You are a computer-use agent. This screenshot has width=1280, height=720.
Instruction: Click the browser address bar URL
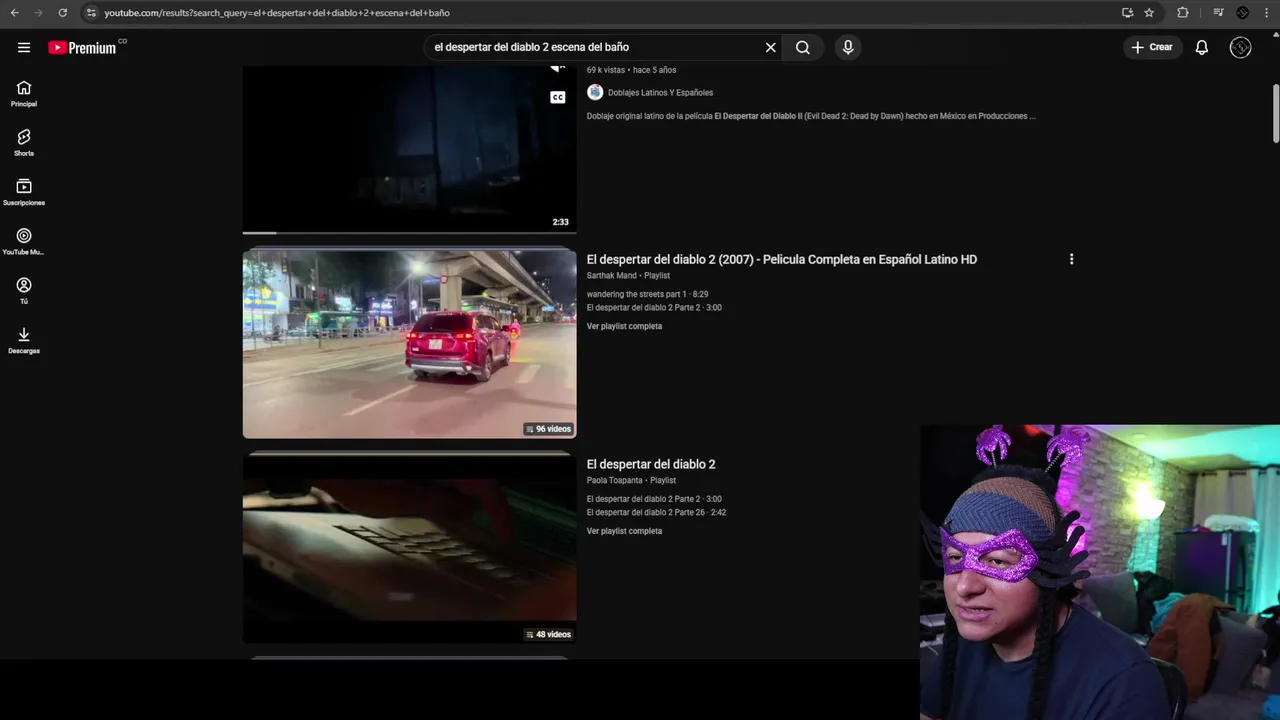(276, 13)
